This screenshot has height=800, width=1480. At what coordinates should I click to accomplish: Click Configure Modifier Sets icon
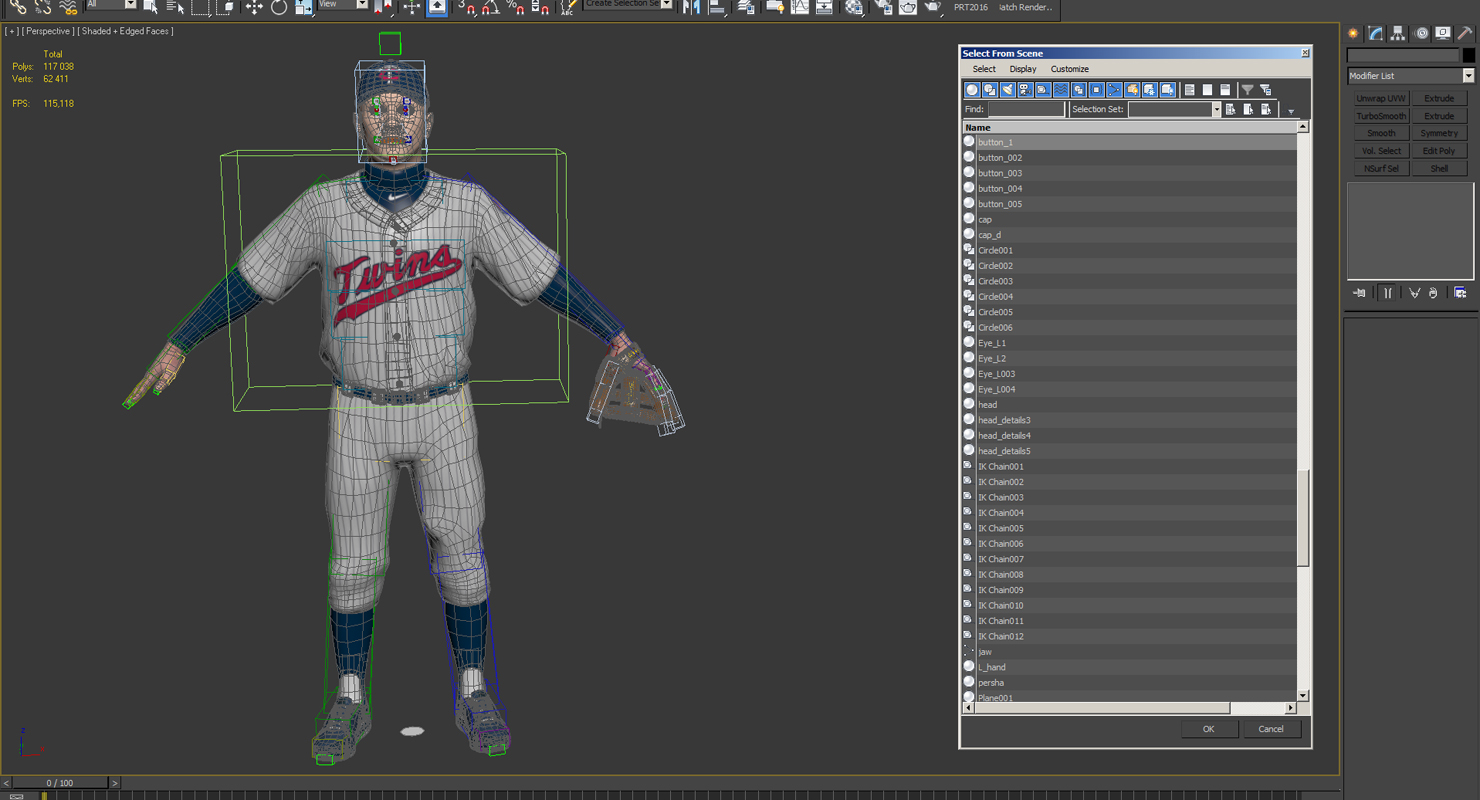point(1460,293)
